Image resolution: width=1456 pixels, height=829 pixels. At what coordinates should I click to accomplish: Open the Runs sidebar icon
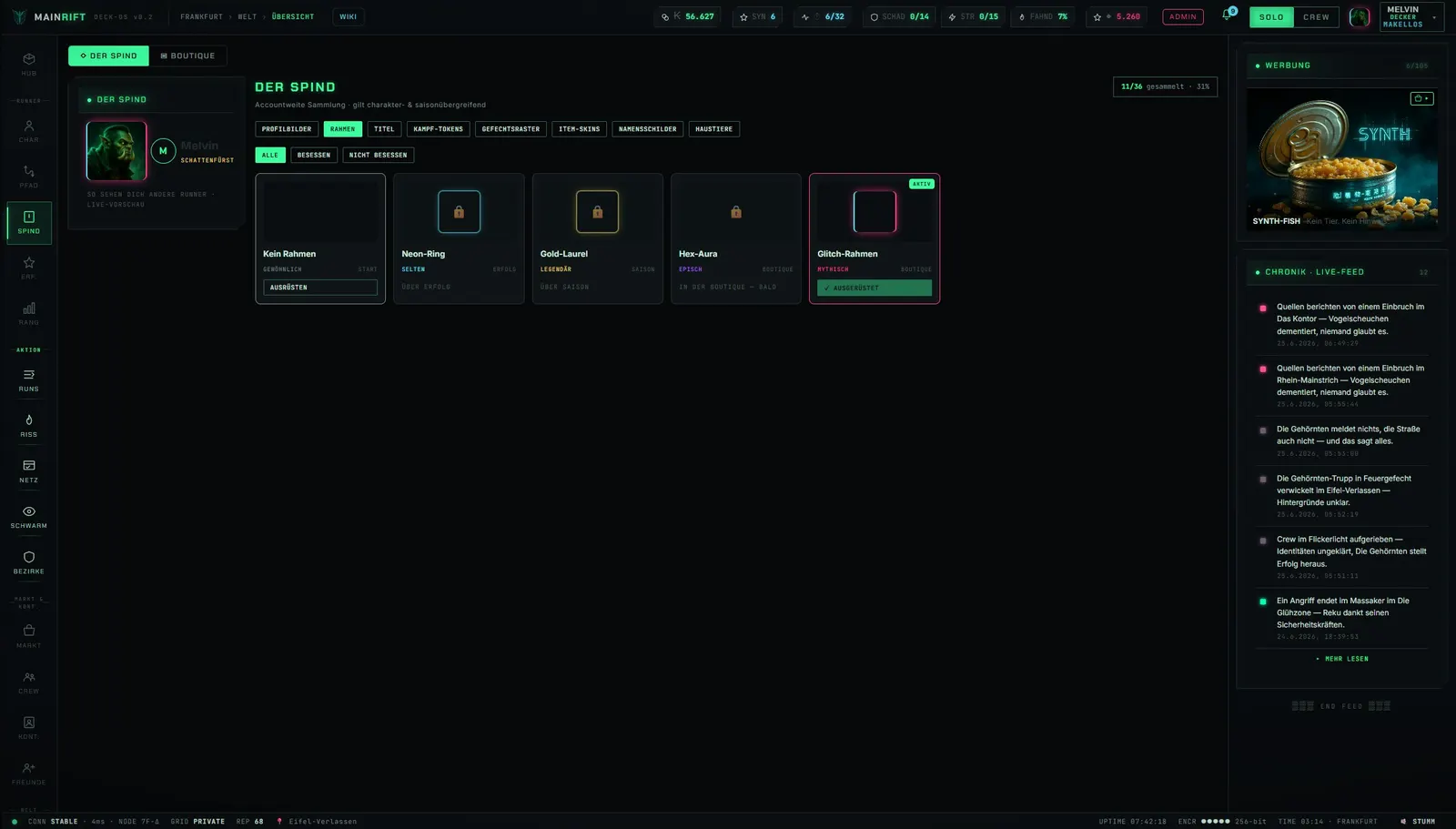click(28, 380)
